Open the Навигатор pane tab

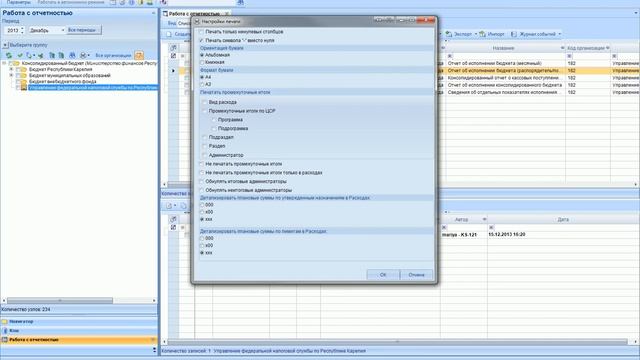[x=79, y=322]
